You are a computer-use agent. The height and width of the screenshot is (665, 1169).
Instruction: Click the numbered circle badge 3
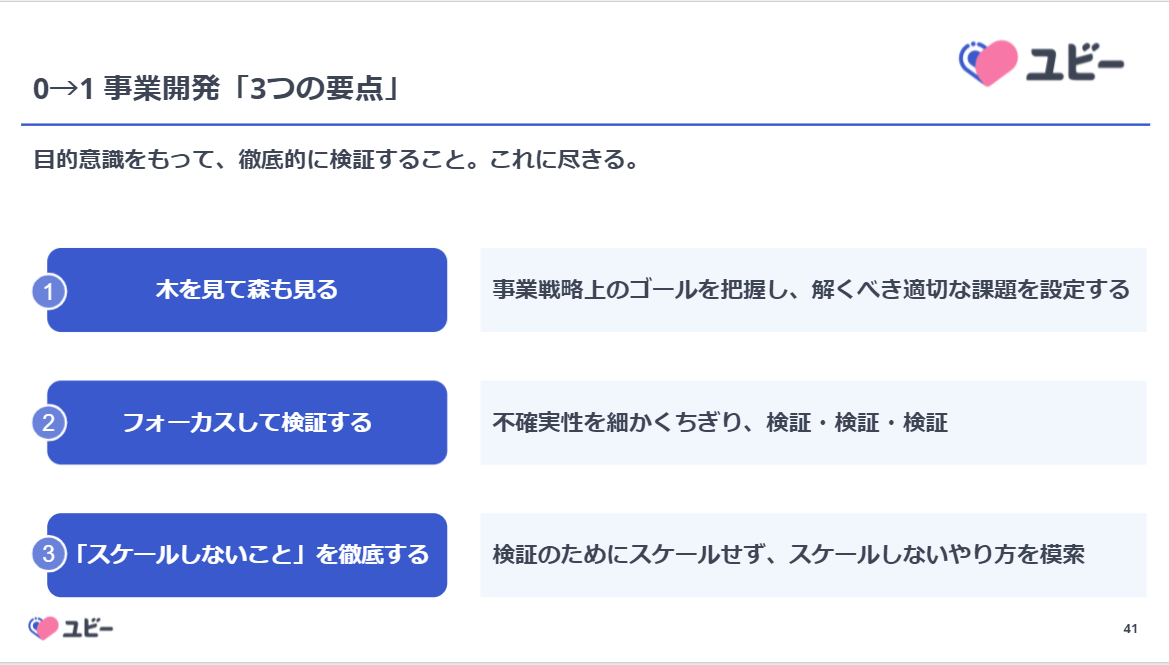click(x=49, y=554)
